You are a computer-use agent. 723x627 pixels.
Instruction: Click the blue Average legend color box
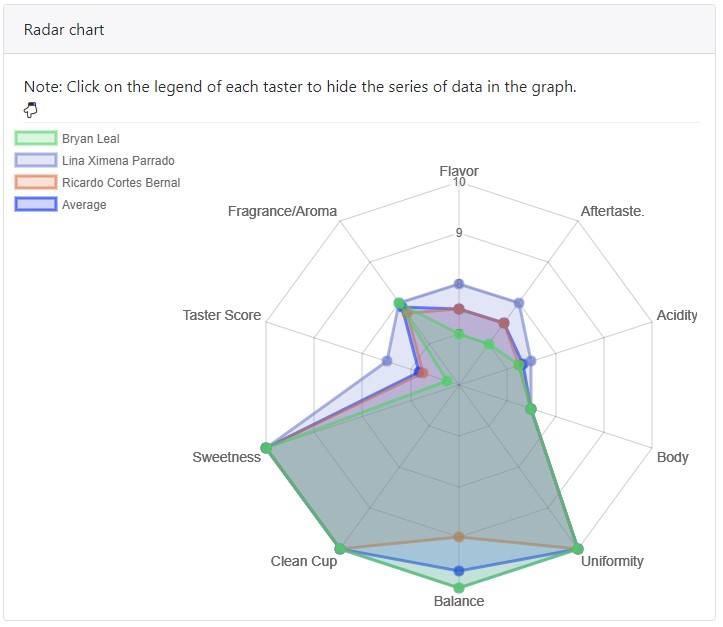click(35, 205)
